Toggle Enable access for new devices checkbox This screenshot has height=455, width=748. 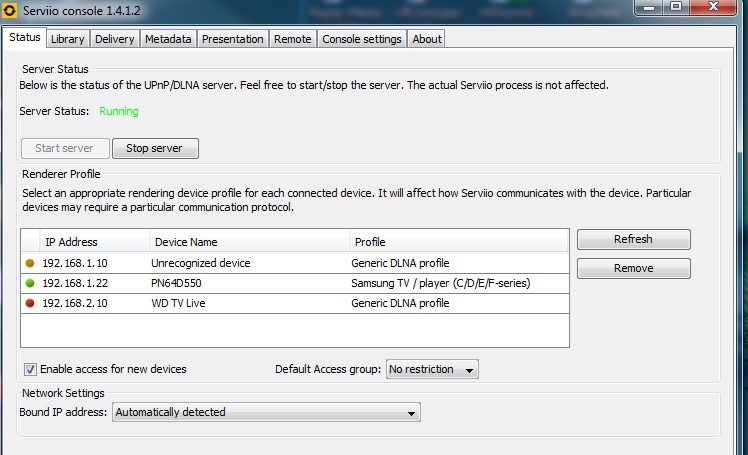click(30, 369)
